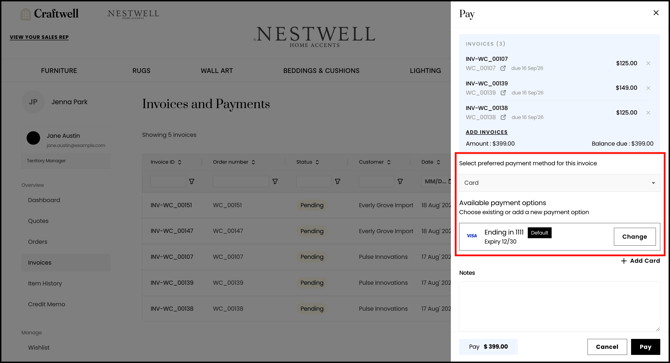Click the Visa card logo

coord(472,236)
